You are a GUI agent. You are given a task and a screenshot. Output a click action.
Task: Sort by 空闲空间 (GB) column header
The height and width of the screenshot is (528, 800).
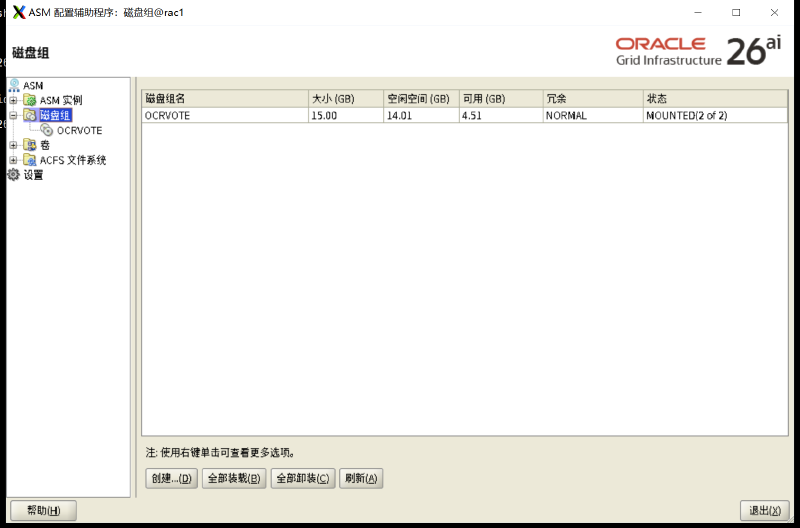pyautogui.click(x=421, y=98)
